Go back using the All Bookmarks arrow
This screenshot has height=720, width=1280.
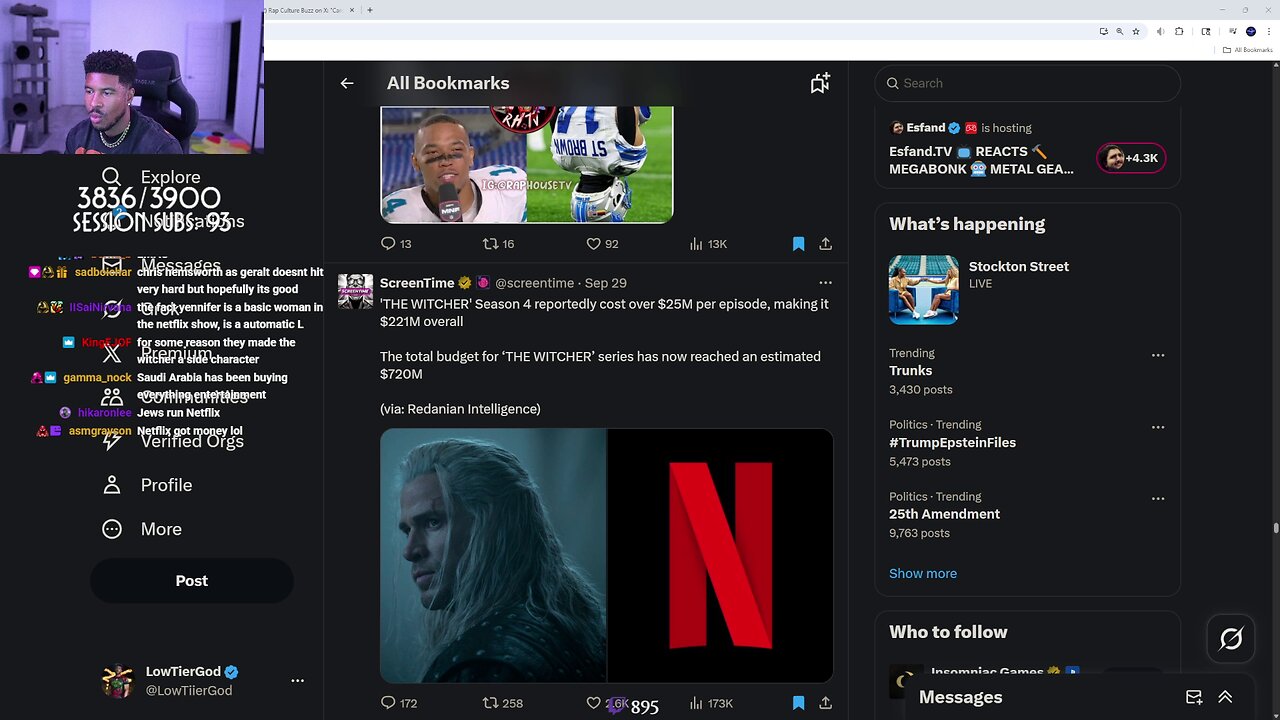tap(347, 83)
